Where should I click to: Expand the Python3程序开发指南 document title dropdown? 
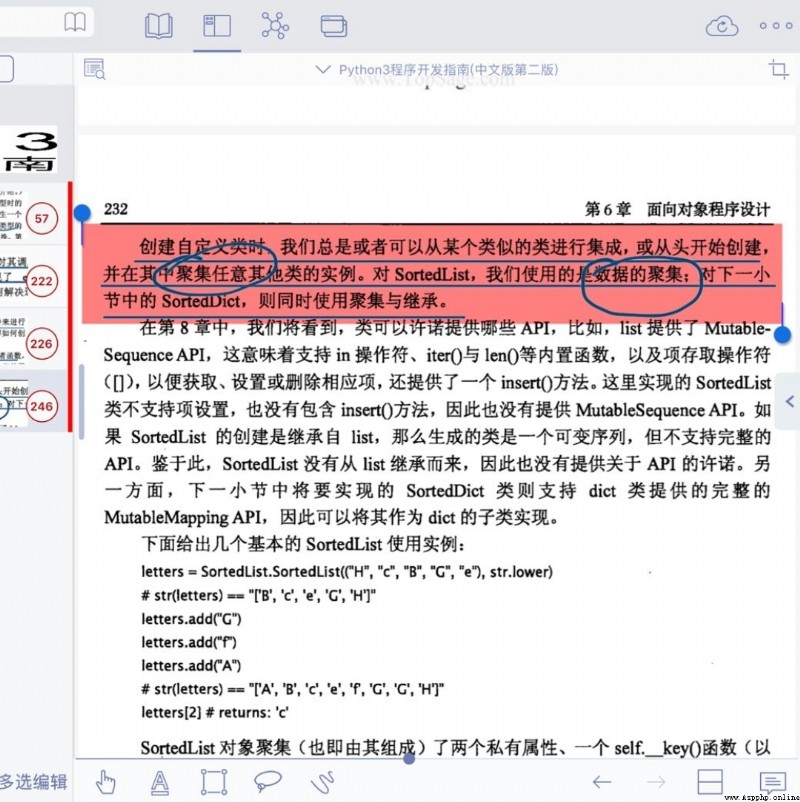[437, 70]
